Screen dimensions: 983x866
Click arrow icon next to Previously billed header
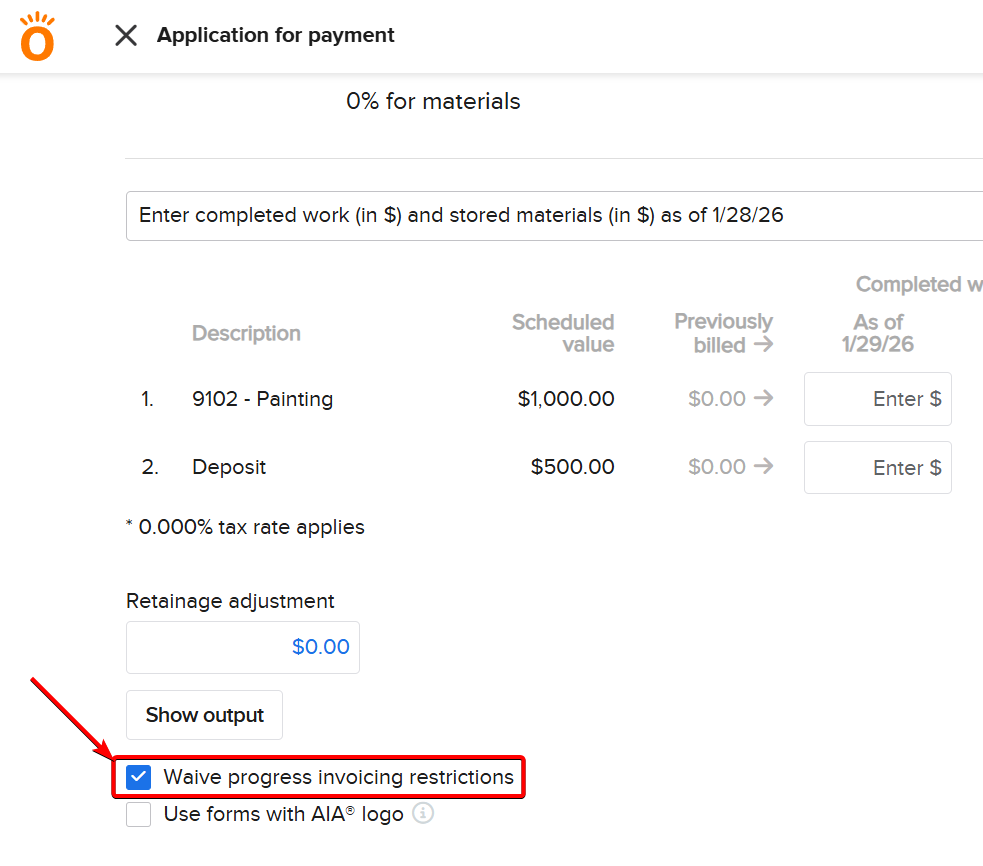[763, 346]
